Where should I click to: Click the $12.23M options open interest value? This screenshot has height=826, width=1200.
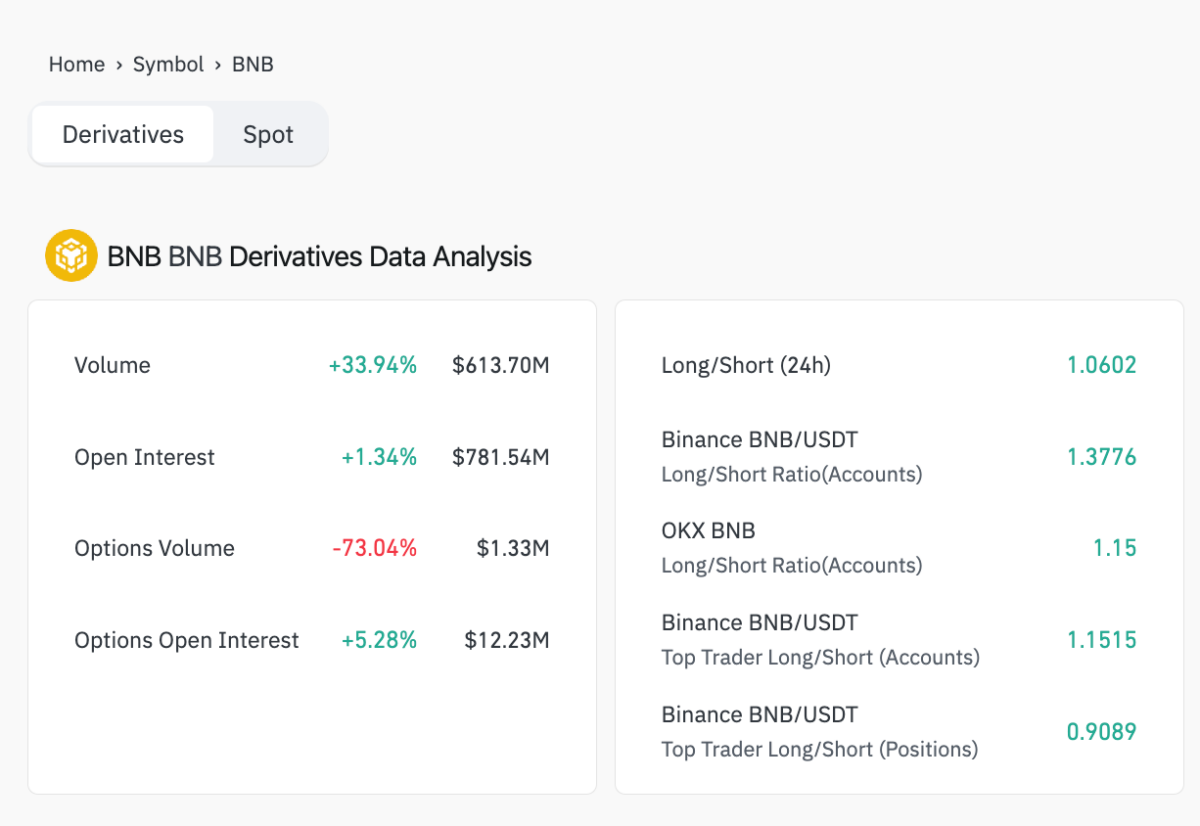pyautogui.click(x=507, y=640)
